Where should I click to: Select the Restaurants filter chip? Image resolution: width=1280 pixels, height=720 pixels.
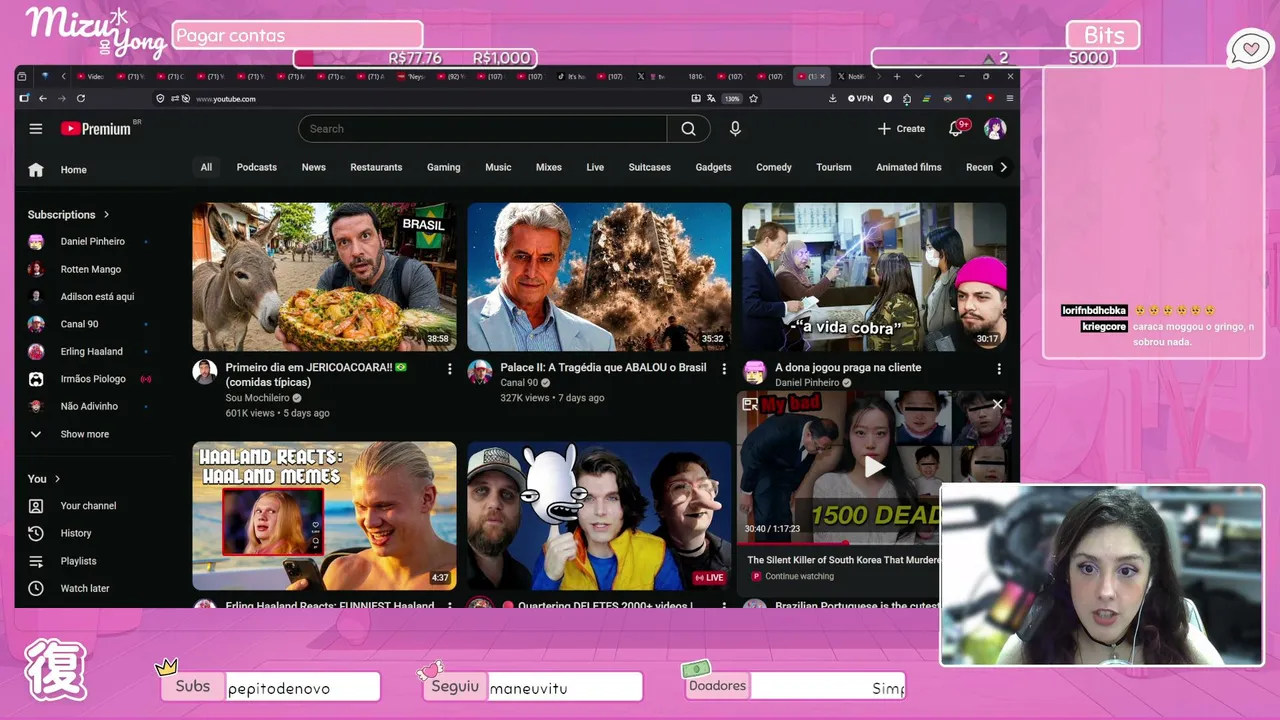tap(376, 167)
